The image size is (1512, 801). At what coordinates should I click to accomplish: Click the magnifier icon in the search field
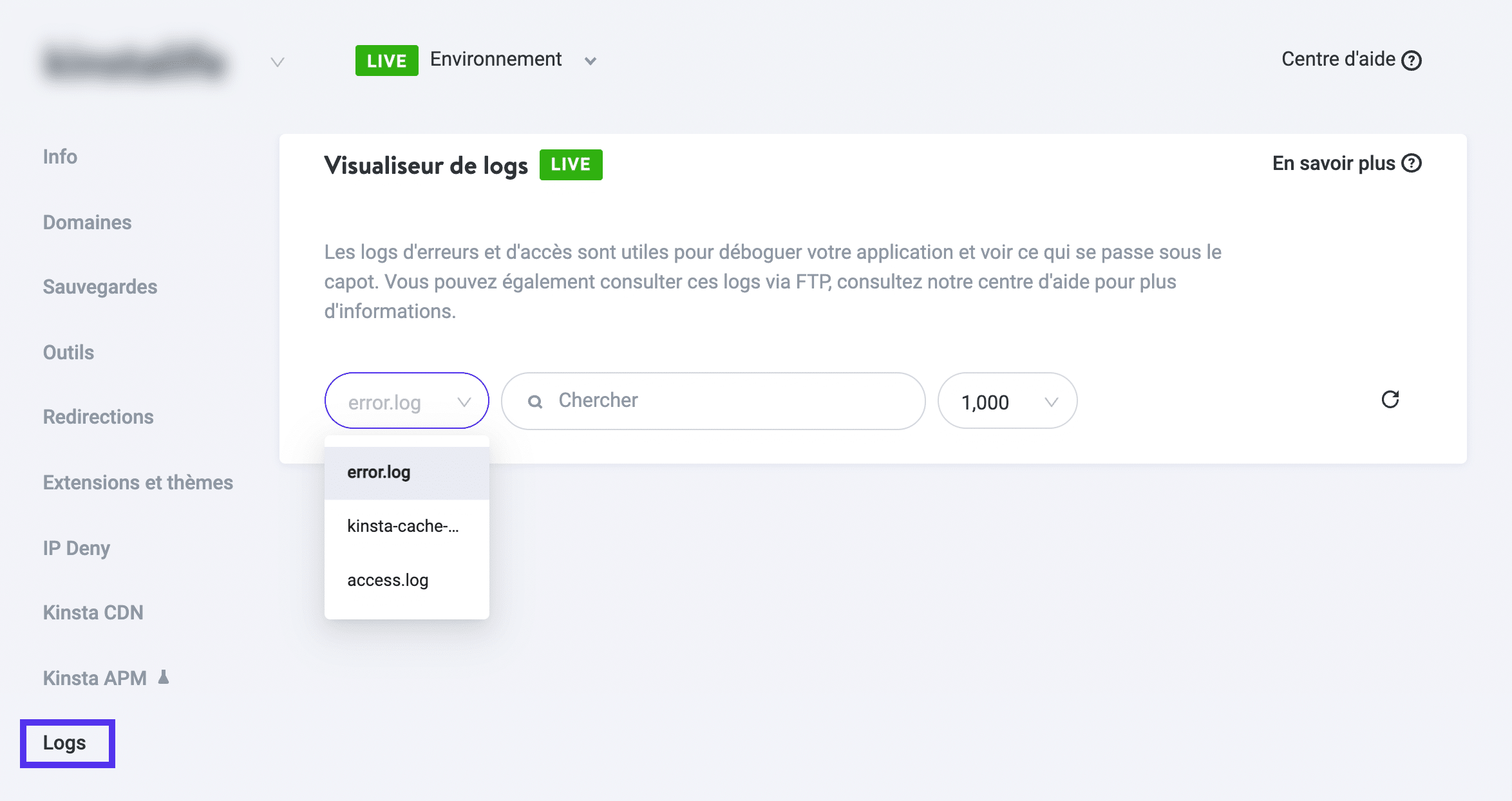536,401
